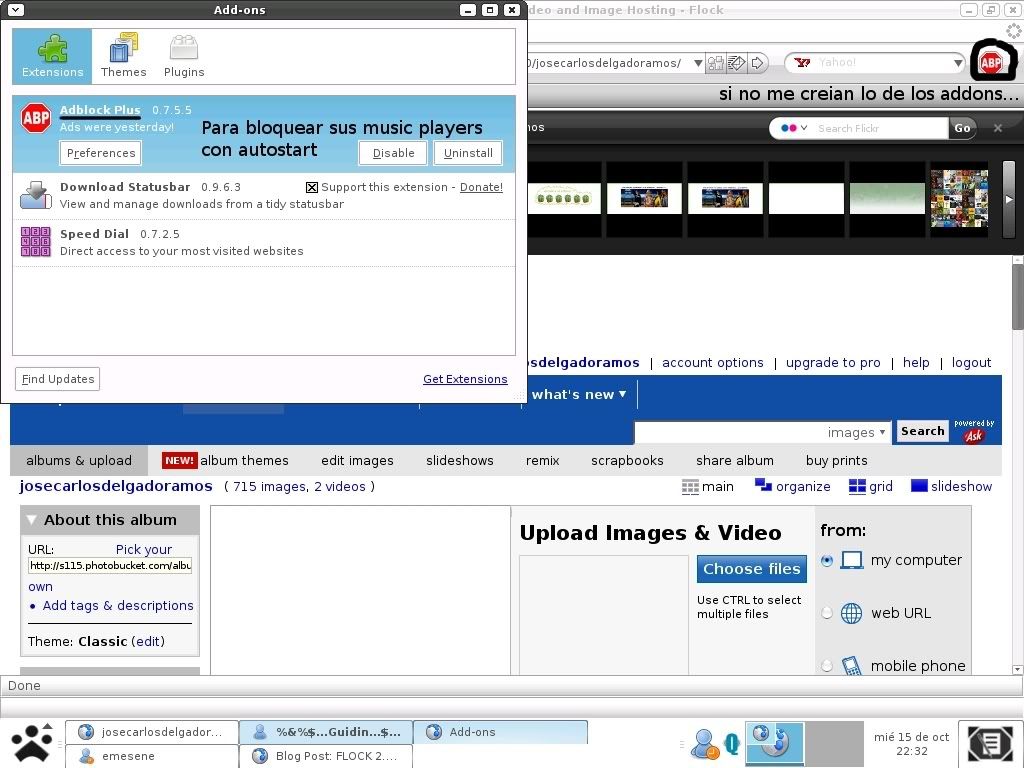The height and width of the screenshot is (768, 1024).
Task: Click the Adblock Plus stop-sign icon in list
Action: click(x=36, y=118)
